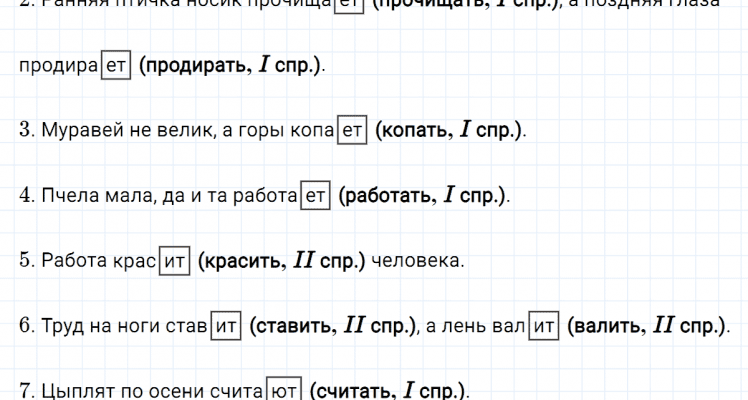Viewport: 748px width, 400px height.
Task: Click the word "человека" in sentence 5
Action: coord(417,261)
